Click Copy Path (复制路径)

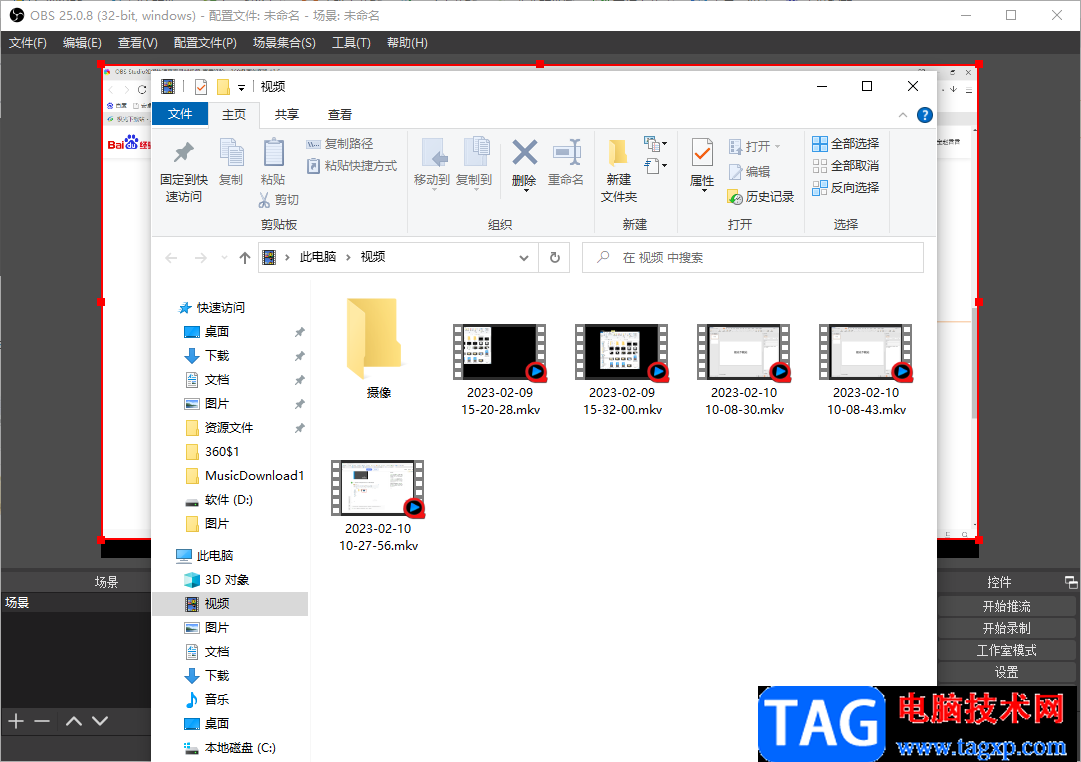click(339, 143)
